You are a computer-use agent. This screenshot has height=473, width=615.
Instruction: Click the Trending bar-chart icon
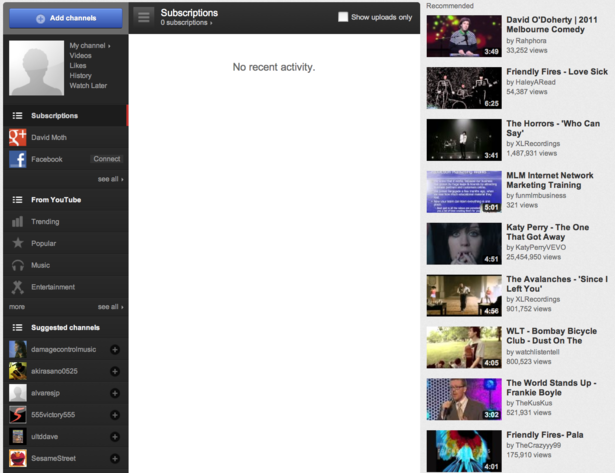[x=18, y=222]
